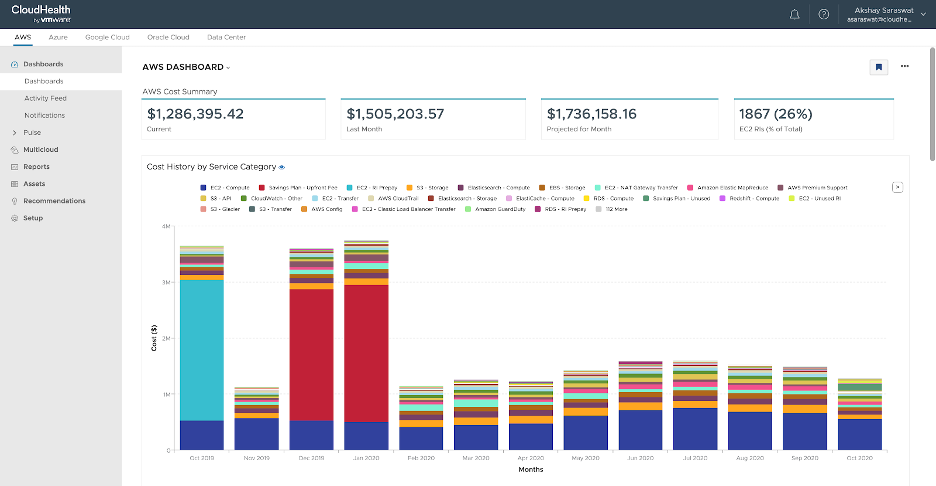Open the dashboard more options ellipsis
The width and height of the screenshot is (936, 486).
(905, 66)
